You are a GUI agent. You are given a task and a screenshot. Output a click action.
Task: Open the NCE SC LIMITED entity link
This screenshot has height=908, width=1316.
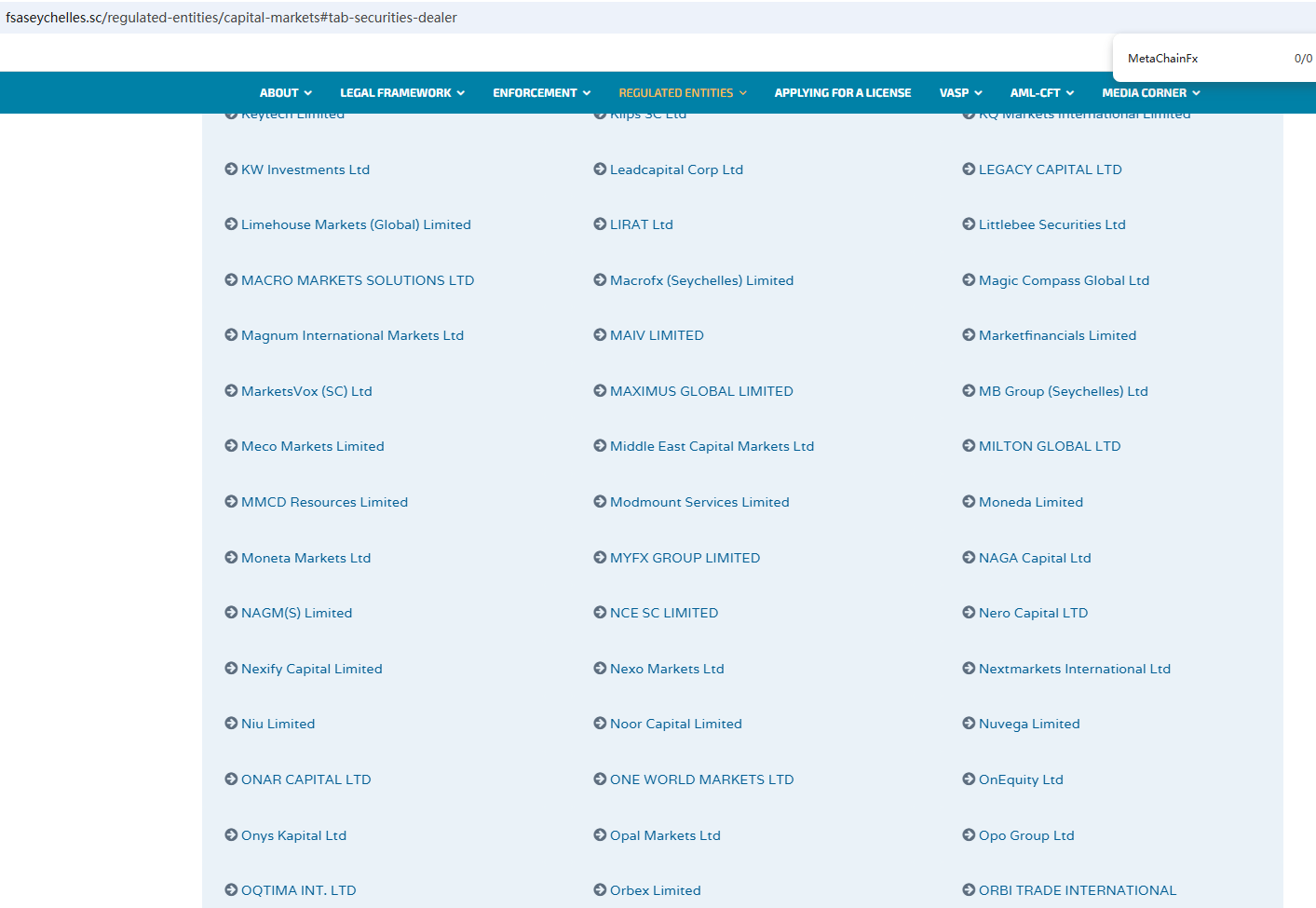664,613
